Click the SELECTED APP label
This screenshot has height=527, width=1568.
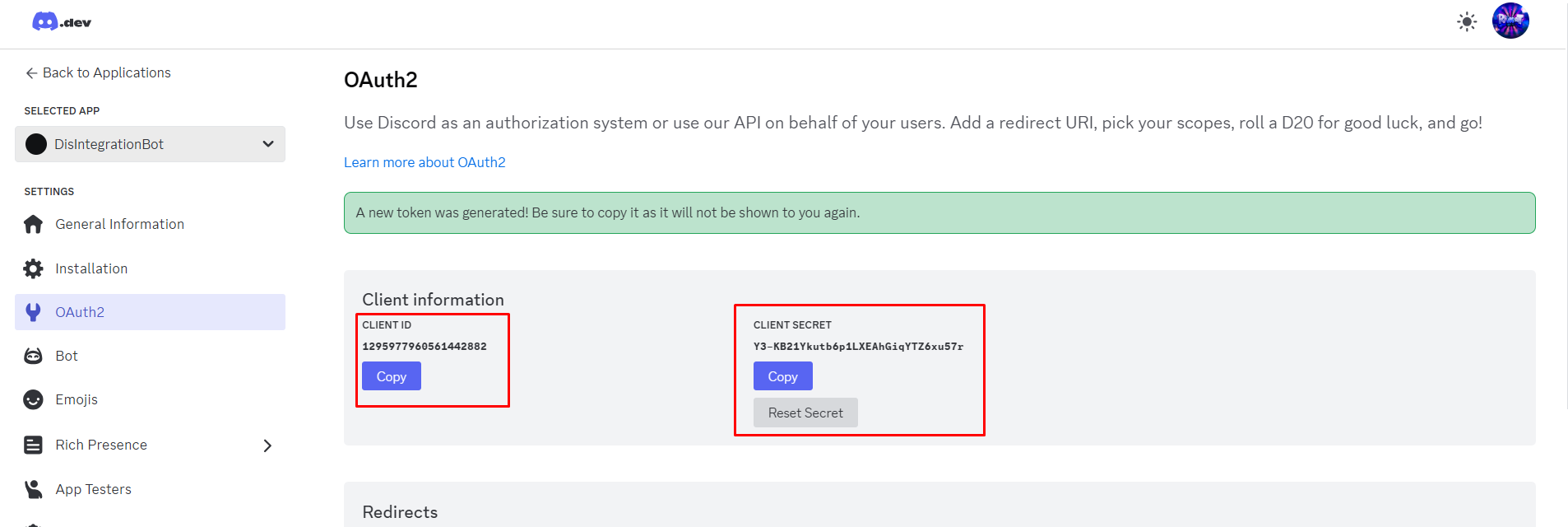pos(62,111)
